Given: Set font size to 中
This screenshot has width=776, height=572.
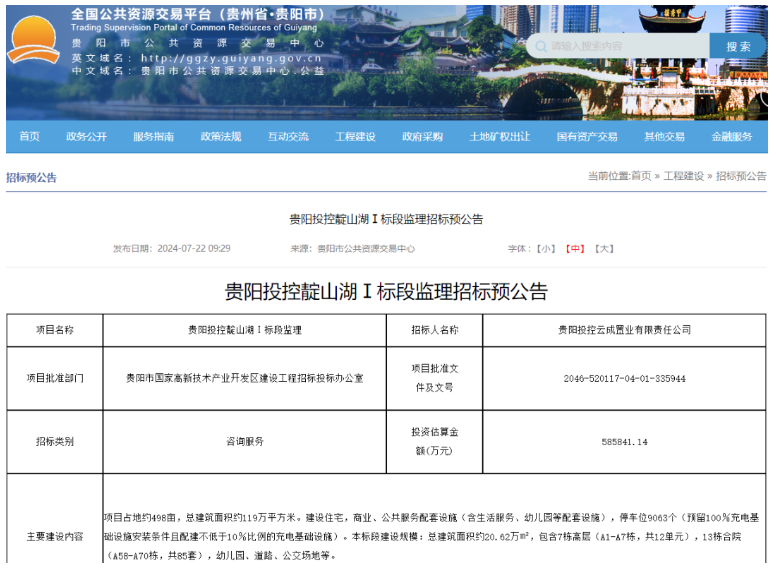Looking at the screenshot, I should pyautogui.click(x=575, y=249).
